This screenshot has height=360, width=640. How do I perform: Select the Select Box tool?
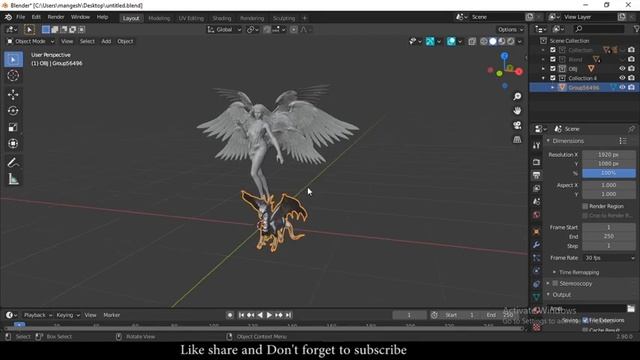point(13,60)
